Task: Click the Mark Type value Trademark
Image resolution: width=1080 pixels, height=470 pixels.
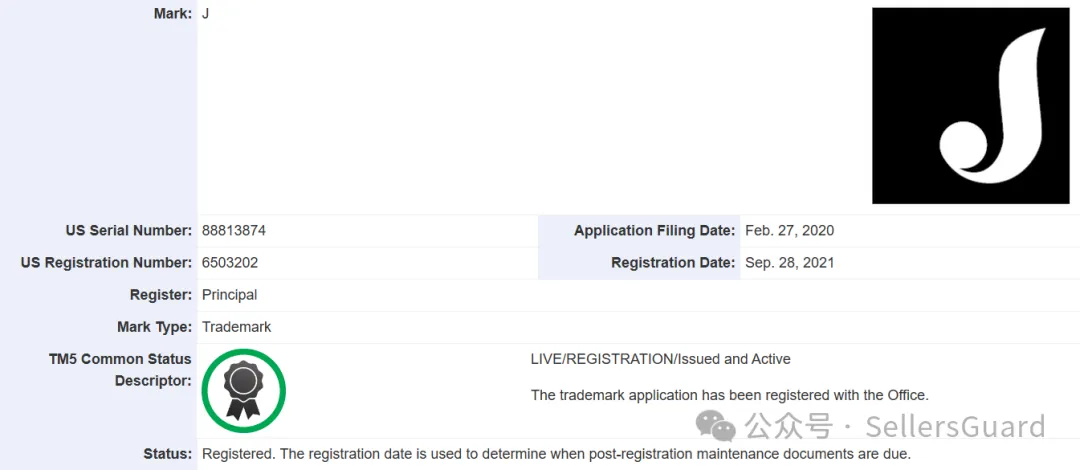Action: point(236,327)
